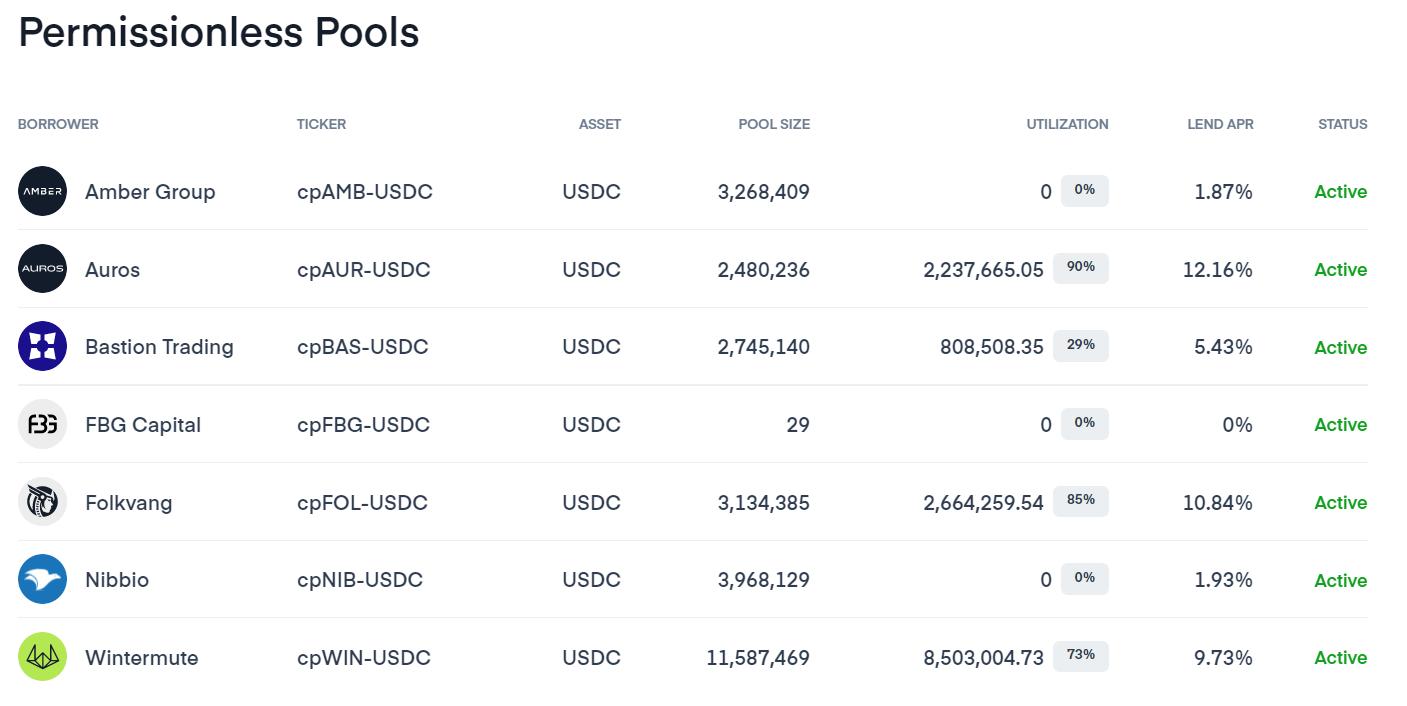
Task: Select the Nibbio pool row
Action: (x=700, y=579)
